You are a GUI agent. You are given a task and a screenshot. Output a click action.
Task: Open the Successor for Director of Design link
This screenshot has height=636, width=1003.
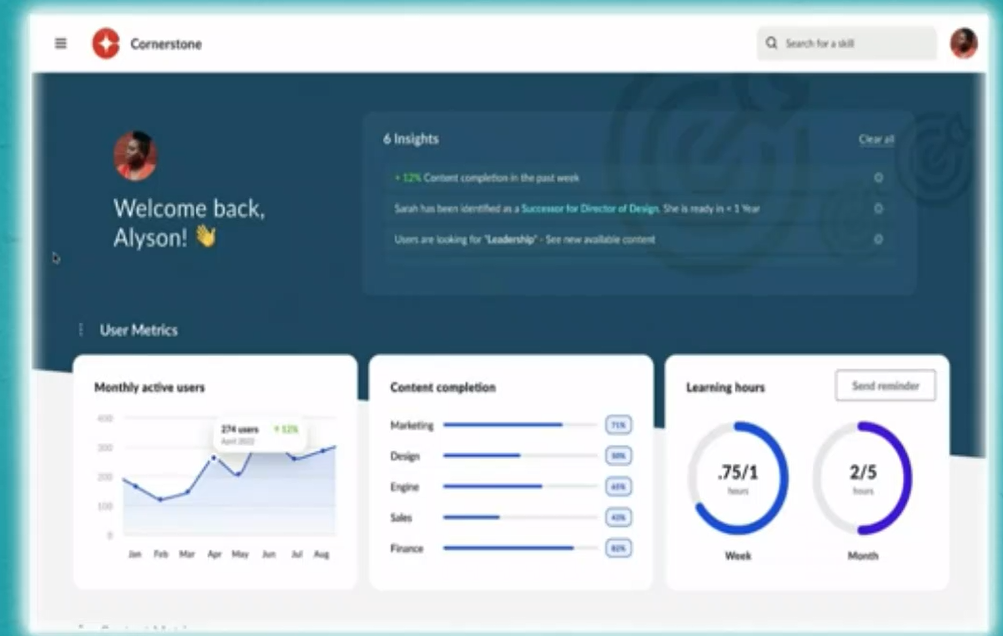click(589, 209)
